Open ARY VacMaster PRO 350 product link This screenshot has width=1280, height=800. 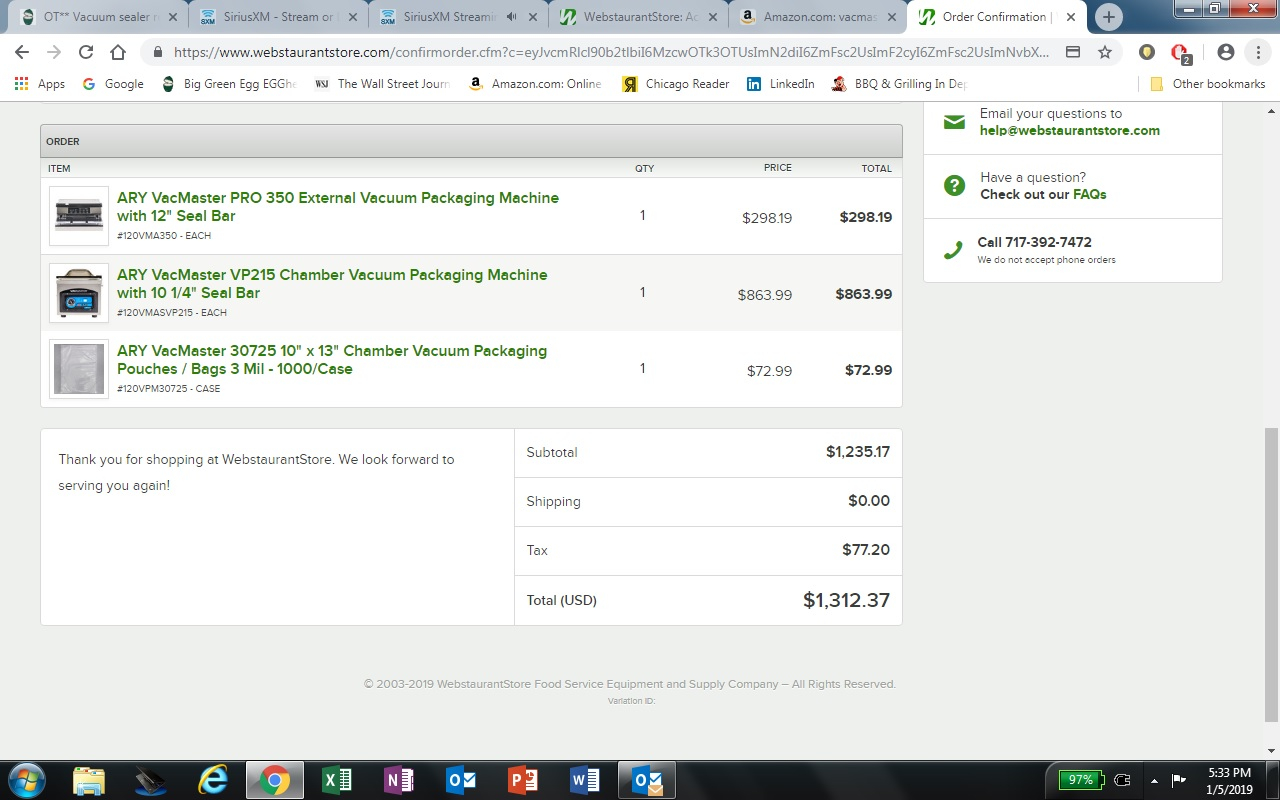(338, 207)
